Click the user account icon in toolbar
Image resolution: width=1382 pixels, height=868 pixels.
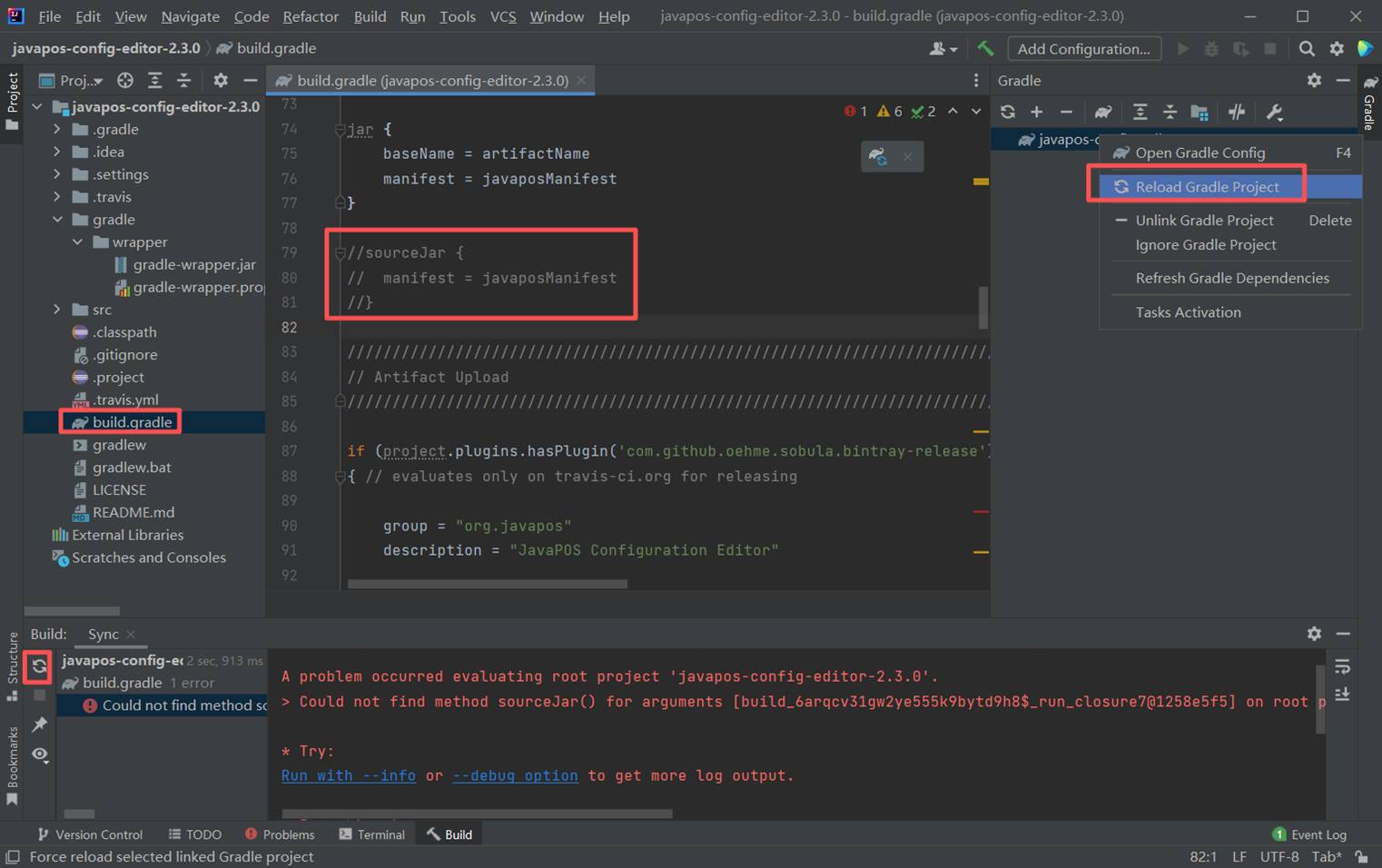(x=943, y=48)
